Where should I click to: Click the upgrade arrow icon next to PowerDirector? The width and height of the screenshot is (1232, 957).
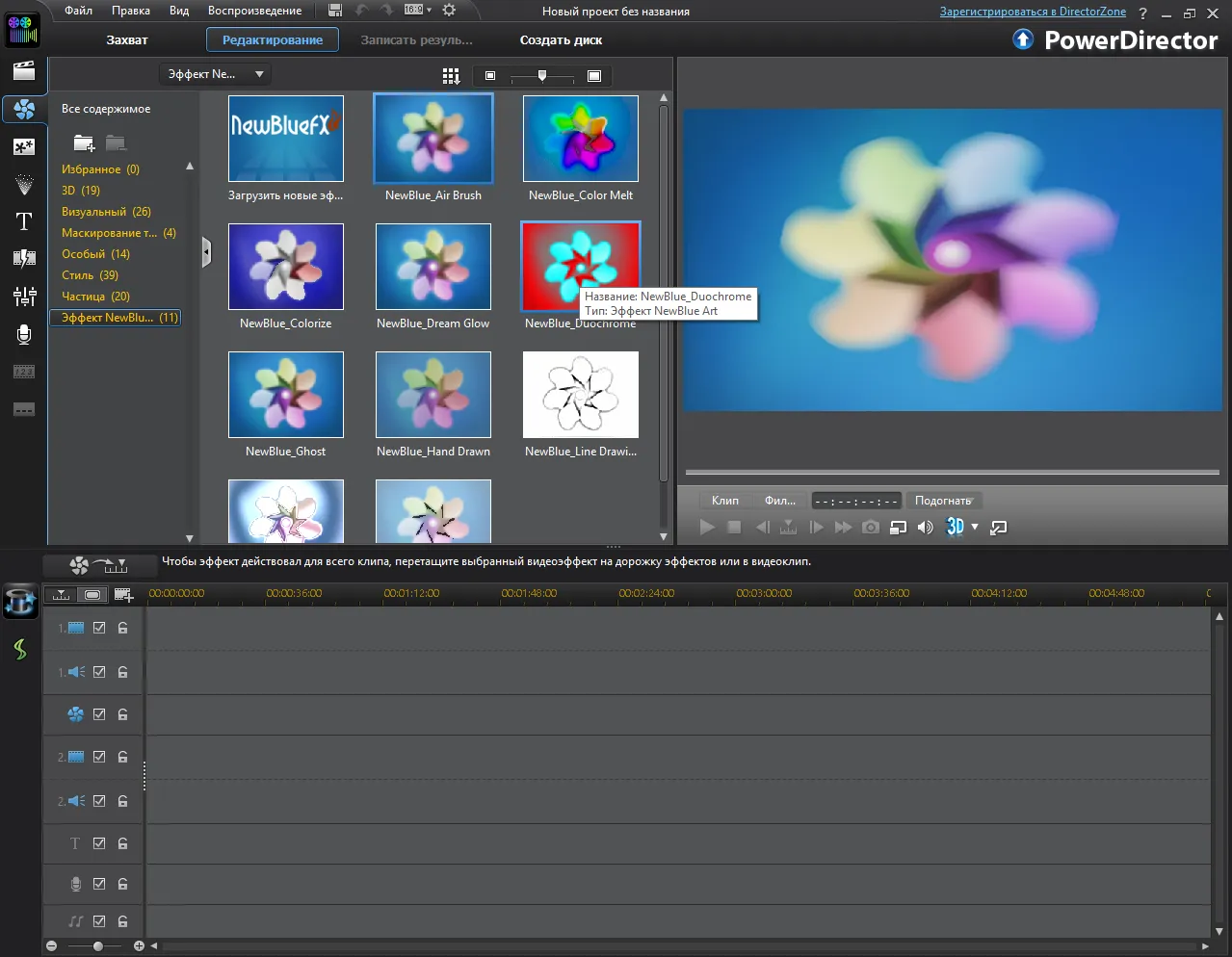[1023, 39]
